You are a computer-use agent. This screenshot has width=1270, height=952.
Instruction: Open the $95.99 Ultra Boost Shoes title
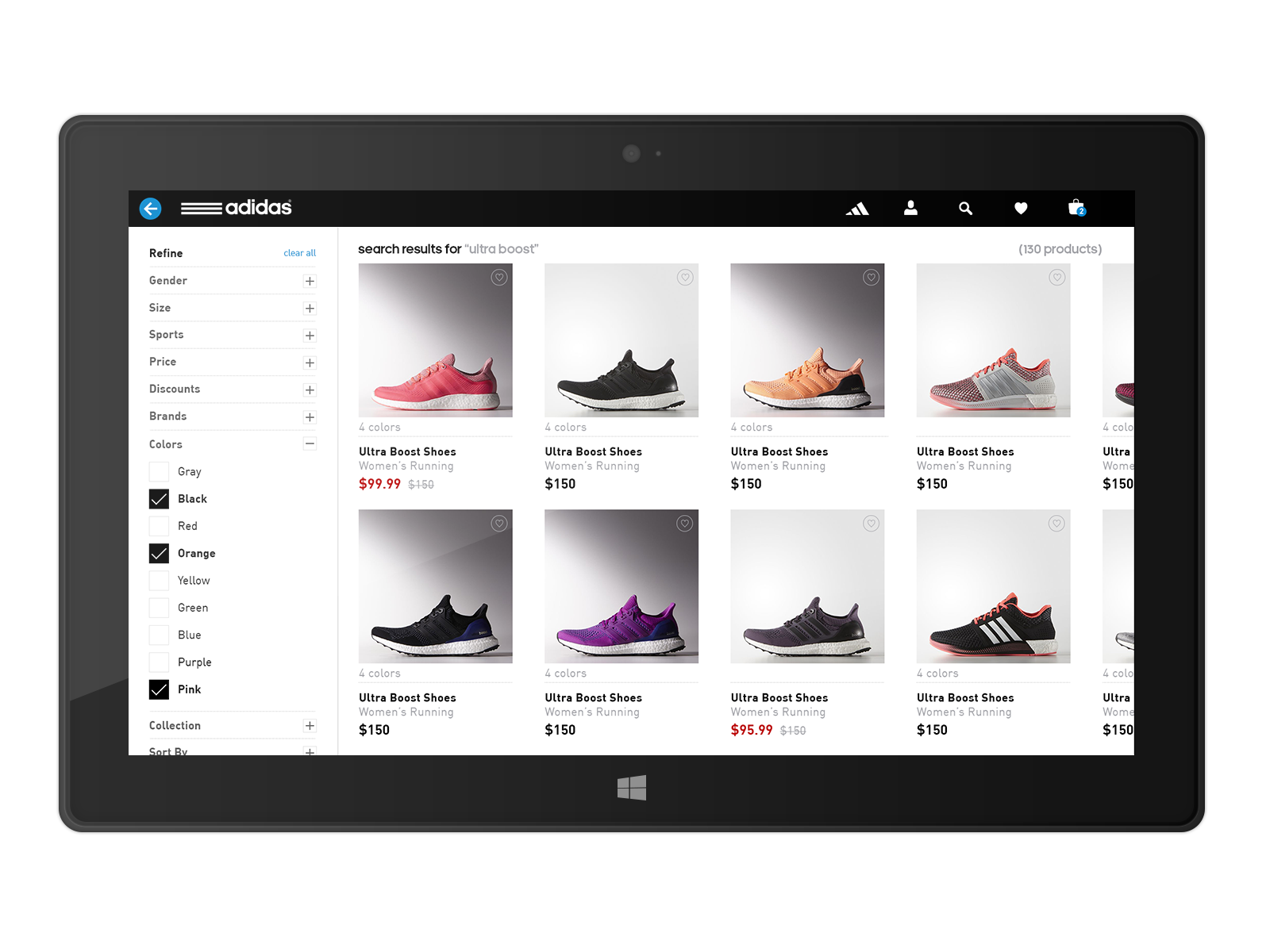click(x=779, y=697)
